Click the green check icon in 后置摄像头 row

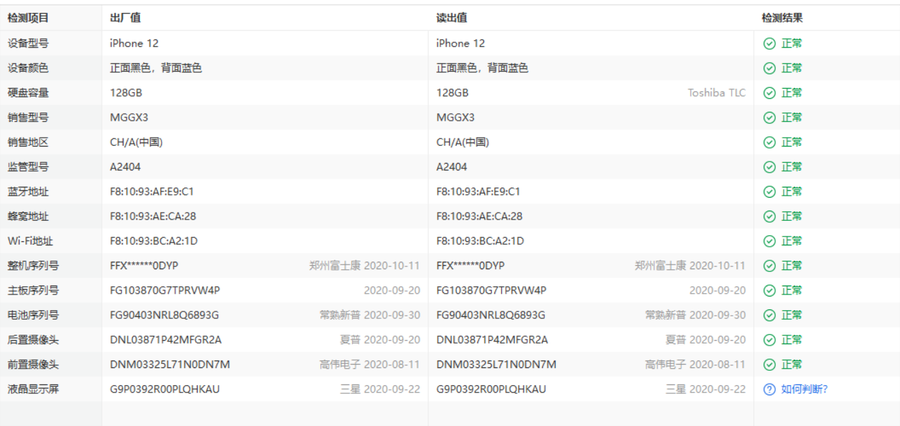point(769,339)
